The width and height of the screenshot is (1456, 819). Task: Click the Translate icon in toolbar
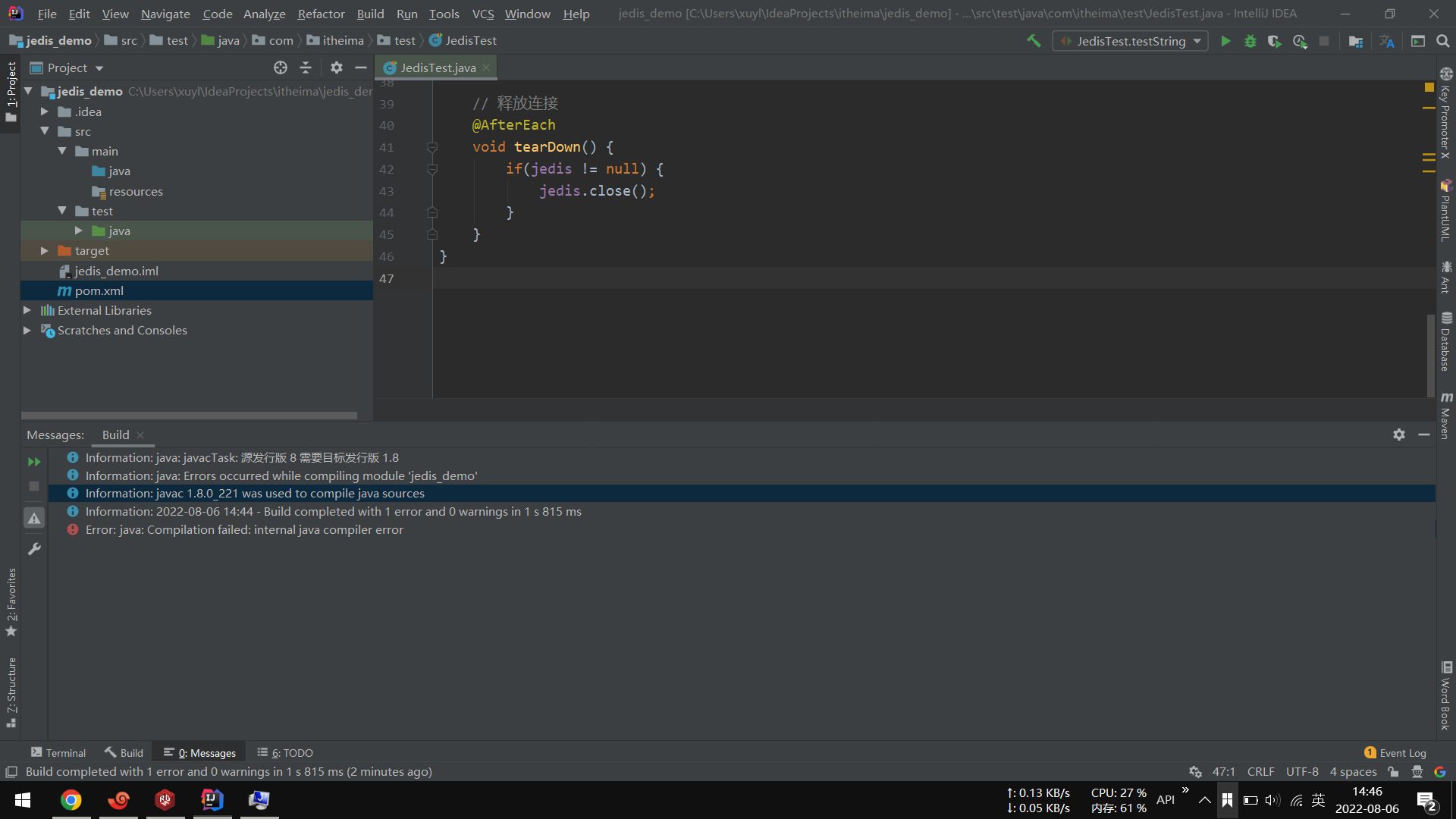[1387, 41]
